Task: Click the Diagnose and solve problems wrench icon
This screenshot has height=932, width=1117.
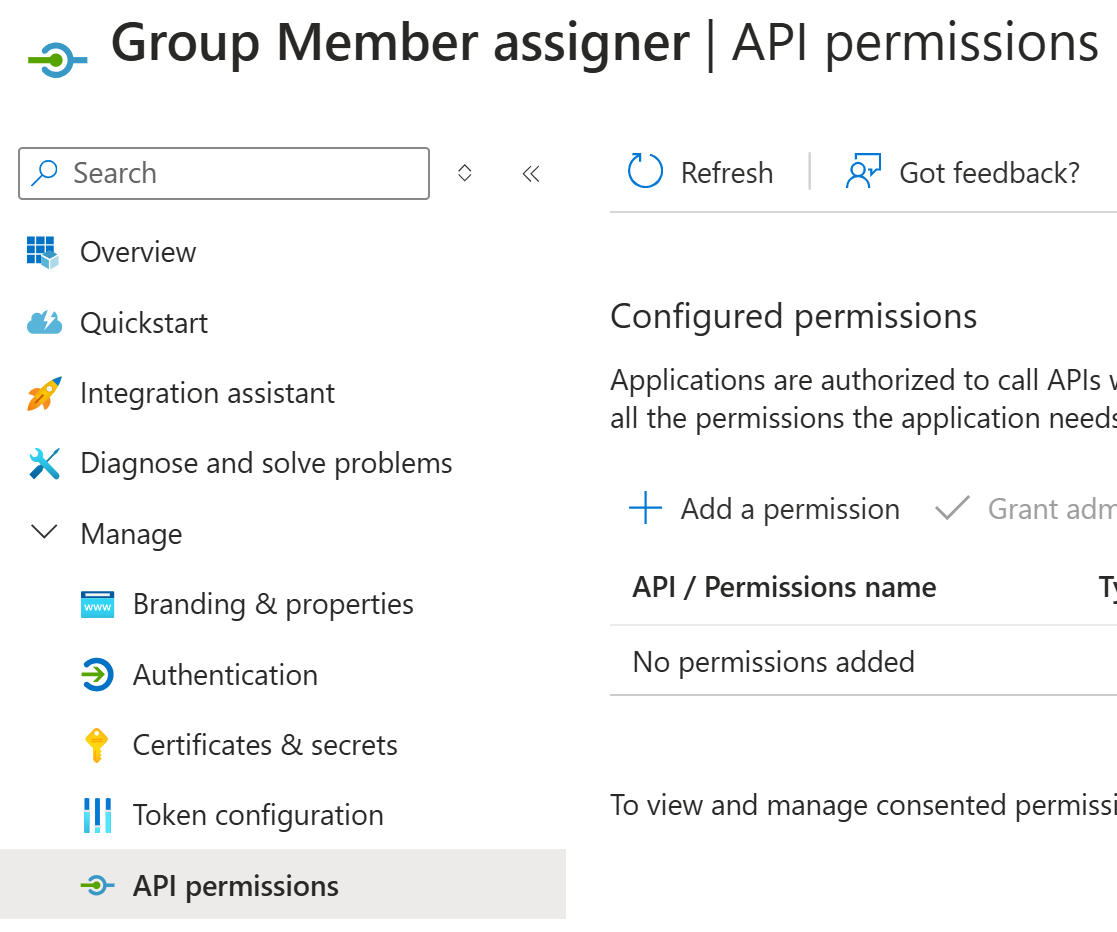Action: coord(44,463)
